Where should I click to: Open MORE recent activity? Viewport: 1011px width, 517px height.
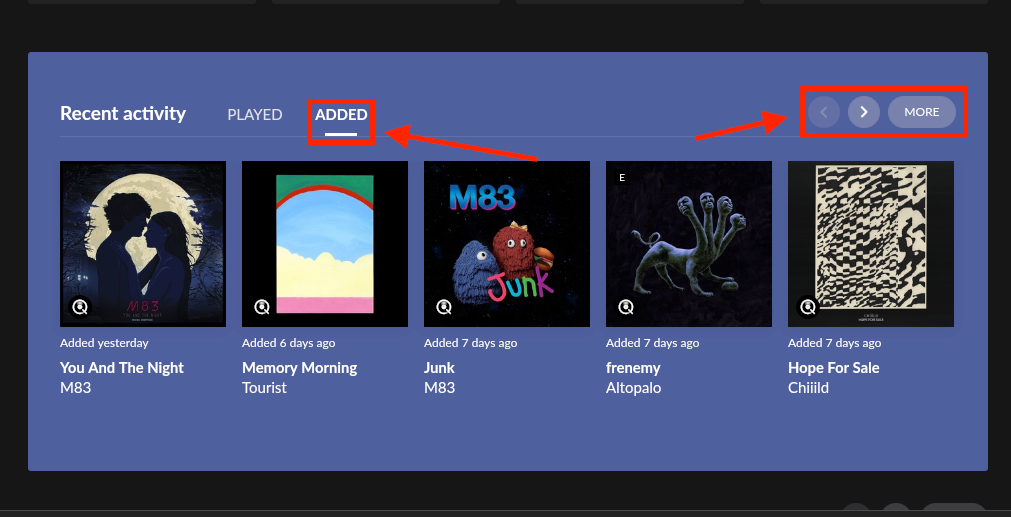click(921, 112)
